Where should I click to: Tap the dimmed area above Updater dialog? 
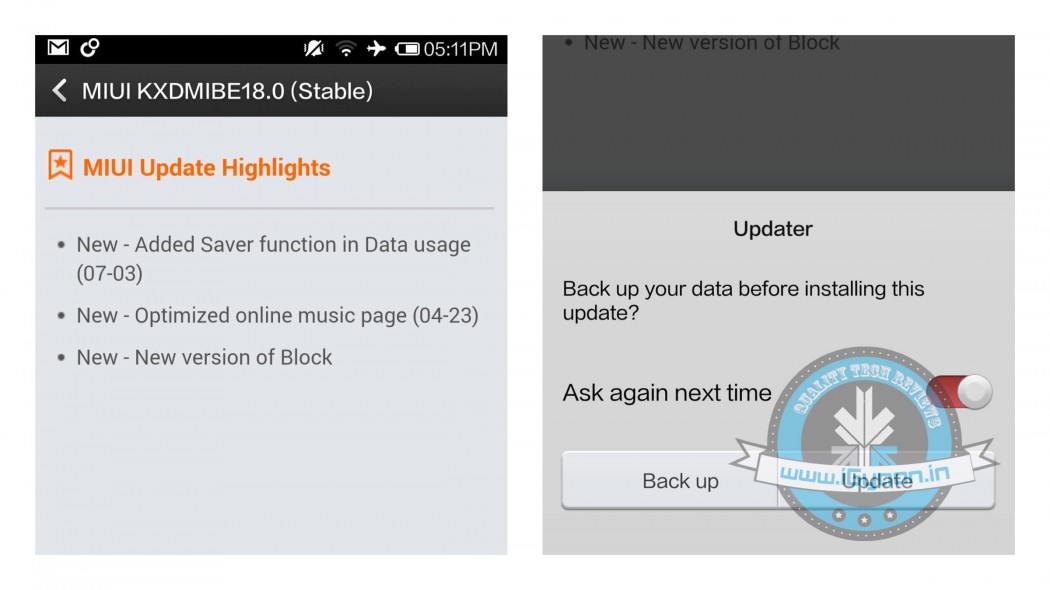778,113
